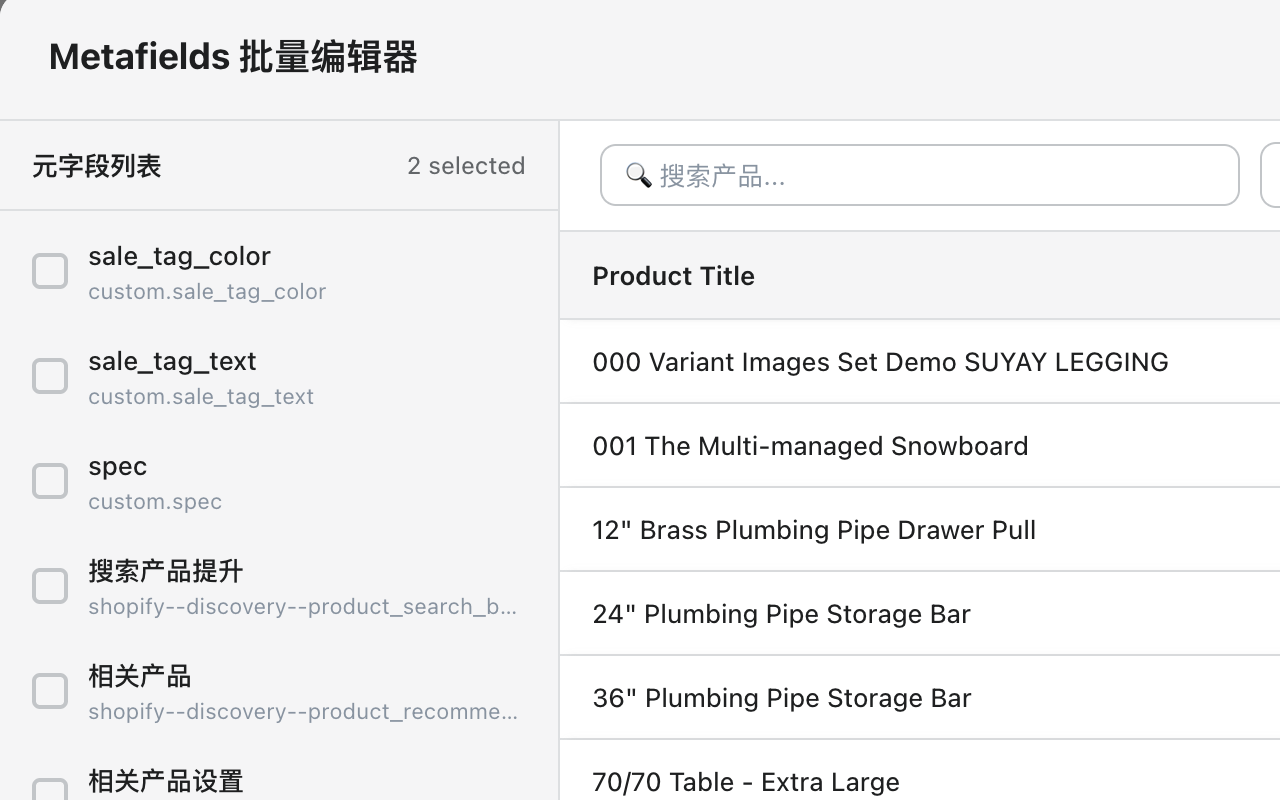Select the 36" Plumbing Pipe Storage Bar product

(781, 698)
